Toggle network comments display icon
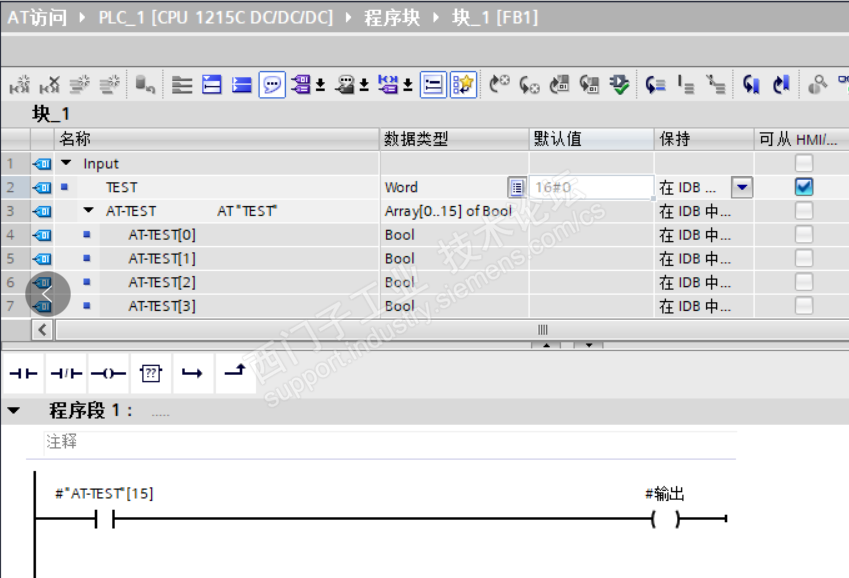Viewport: 849px width, 578px height. pos(433,85)
